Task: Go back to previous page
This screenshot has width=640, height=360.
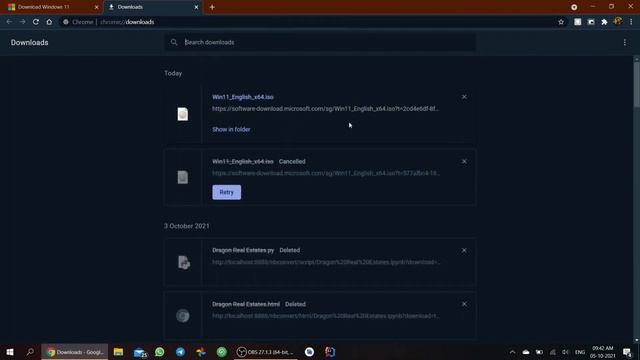Action: pyautogui.click(x=9, y=22)
